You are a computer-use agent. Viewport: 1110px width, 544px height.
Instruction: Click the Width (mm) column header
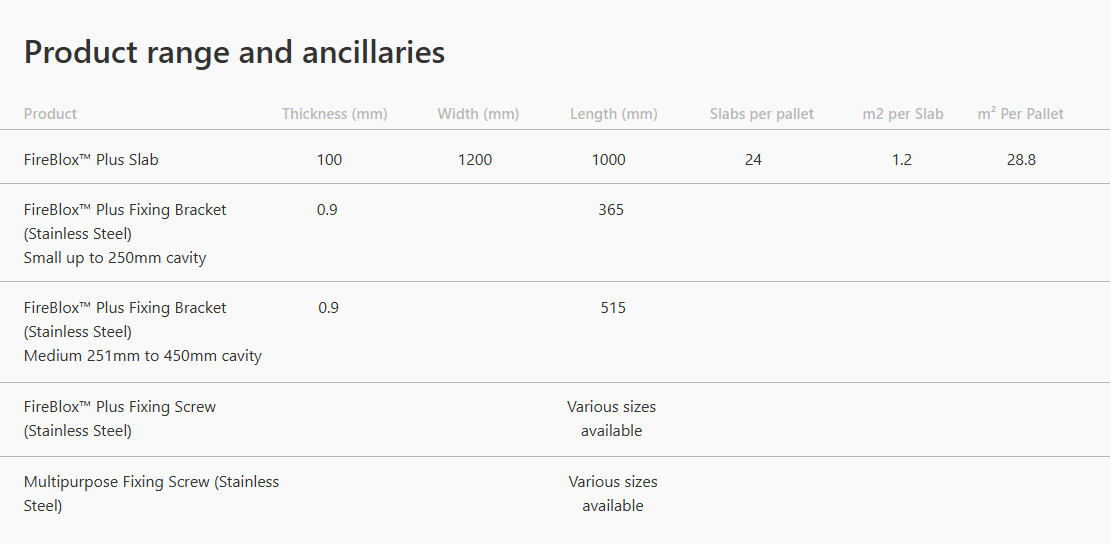point(478,114)
